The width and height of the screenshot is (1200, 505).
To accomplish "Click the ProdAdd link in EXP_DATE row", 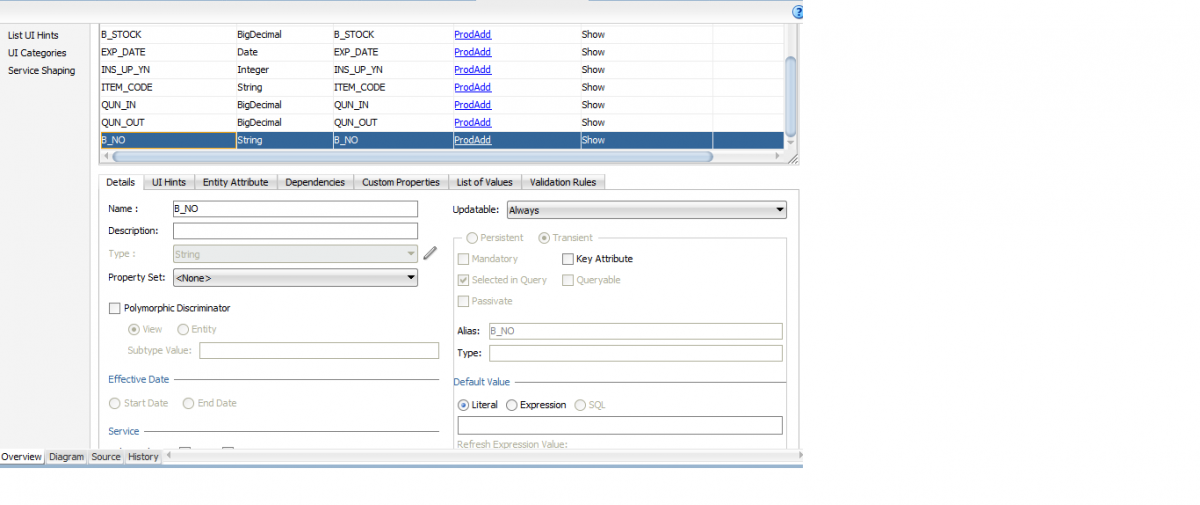I will tap(472, 52).
